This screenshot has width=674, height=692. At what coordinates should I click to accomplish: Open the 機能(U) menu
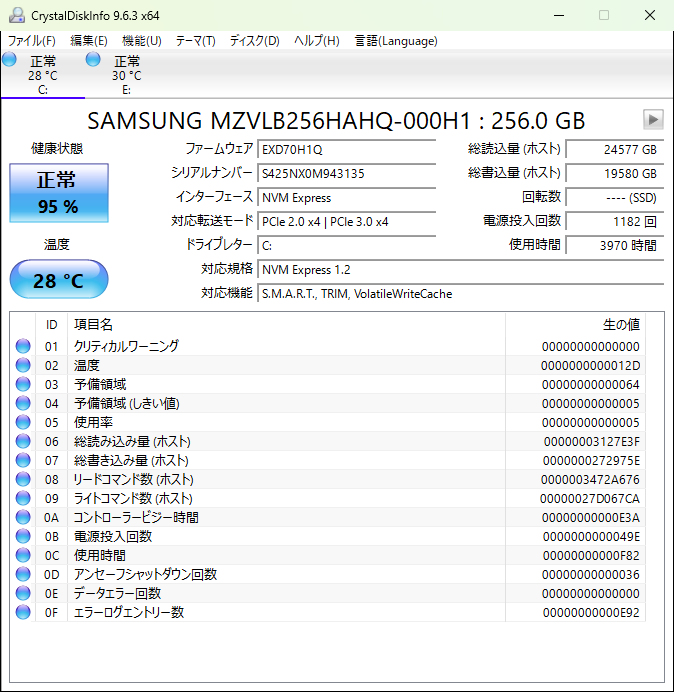[141, 41]
